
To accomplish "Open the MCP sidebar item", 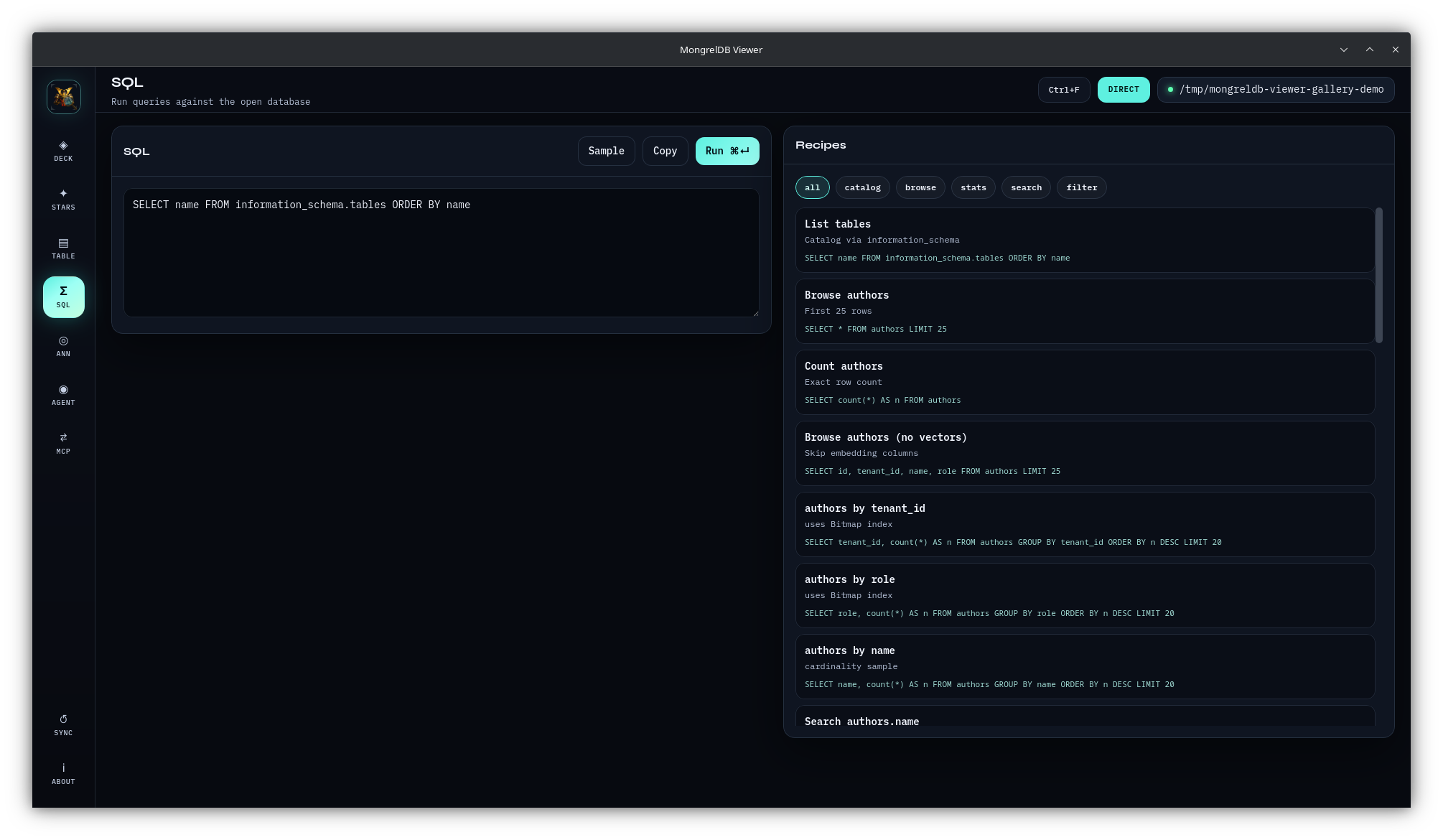I will click(x=63, y=444).
